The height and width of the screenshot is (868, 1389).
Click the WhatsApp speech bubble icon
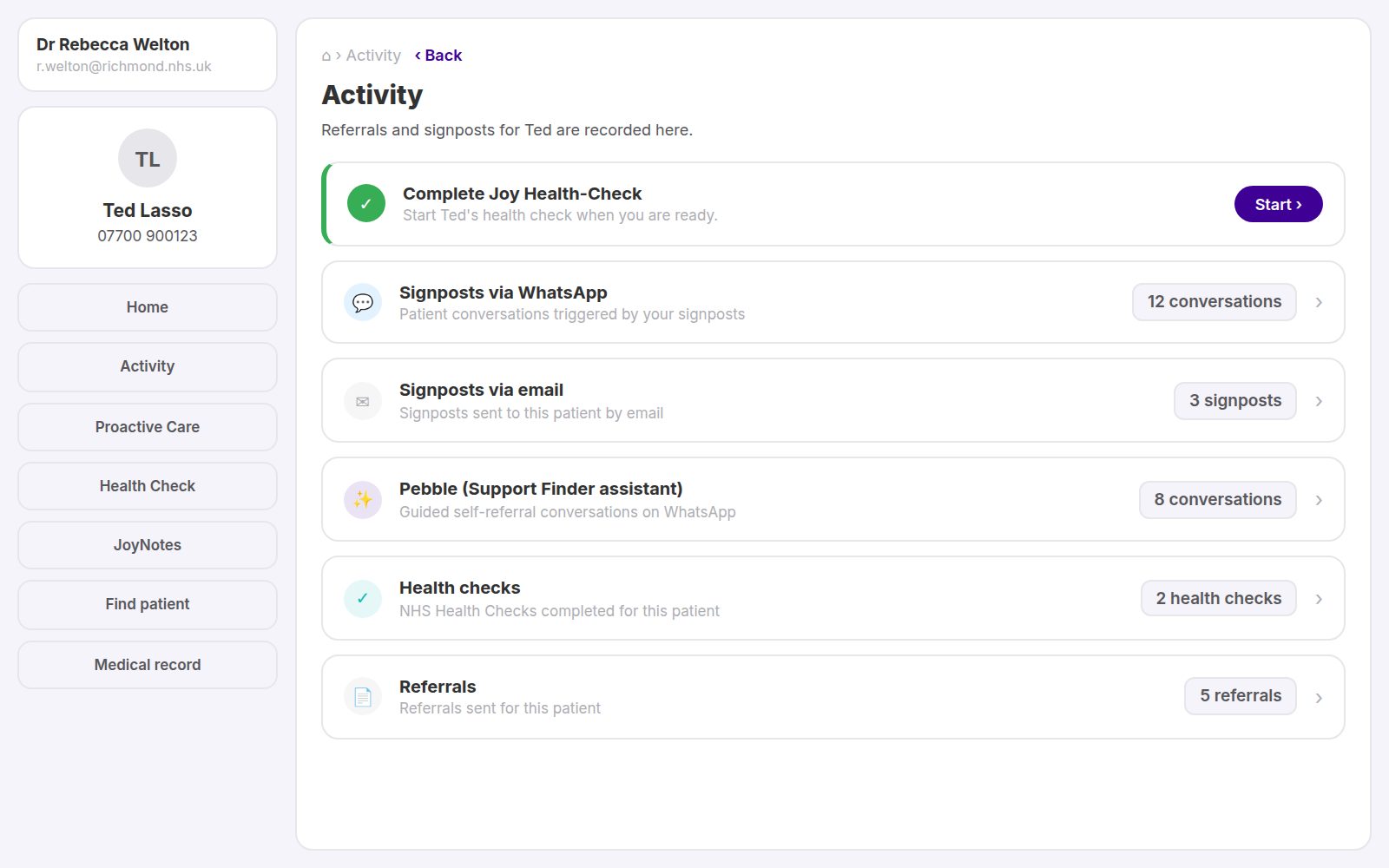[x=363, y=302]
